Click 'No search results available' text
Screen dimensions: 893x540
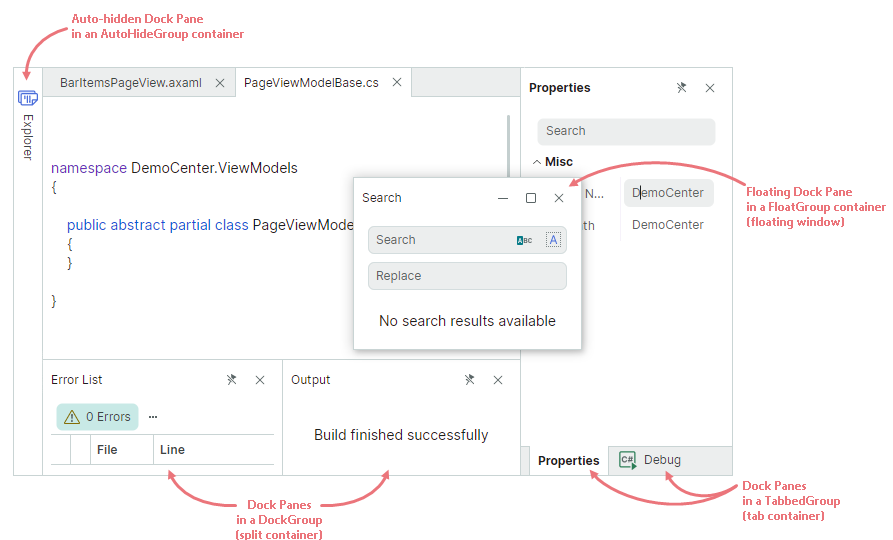[467, 321]
